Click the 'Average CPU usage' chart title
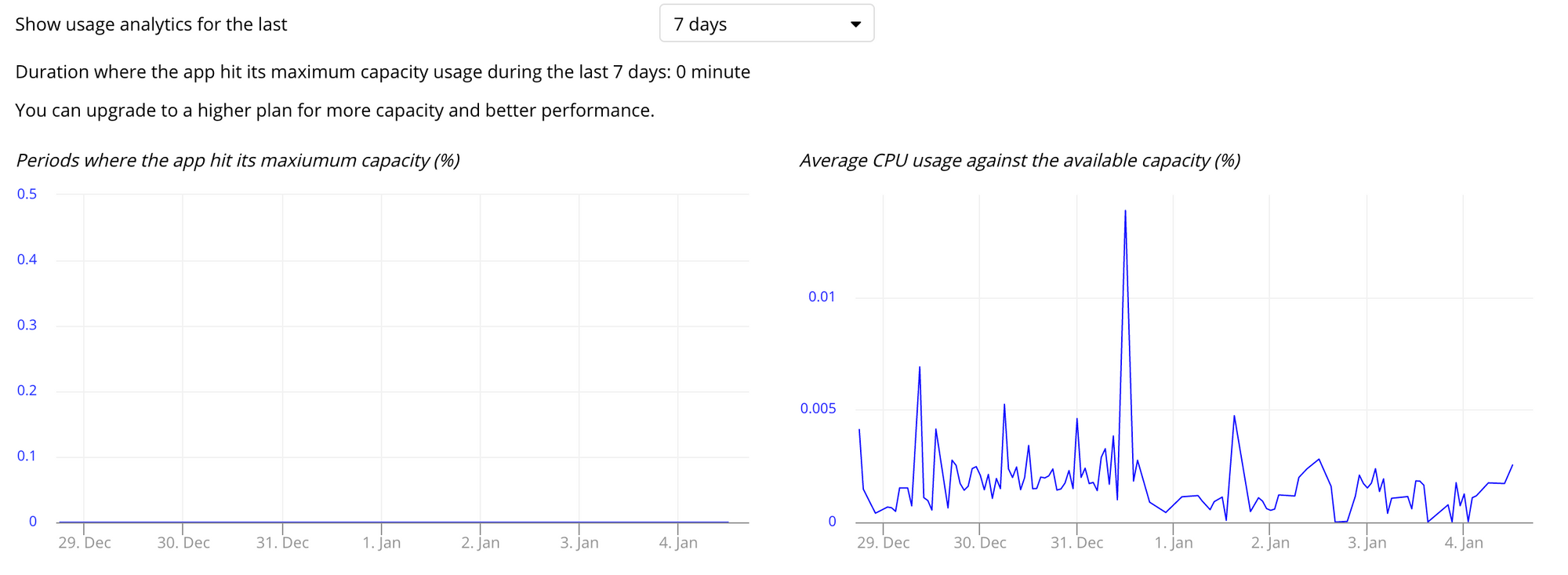Viewport: 1568px width, 575px height. coord(1019,161)
